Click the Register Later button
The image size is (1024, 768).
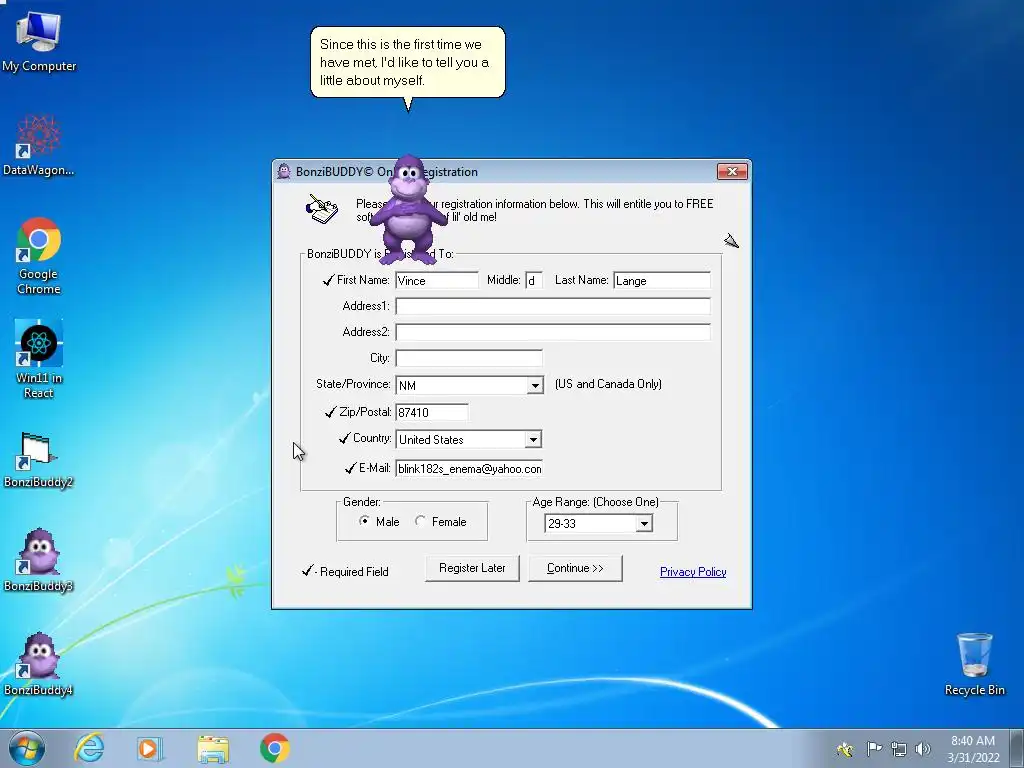(x=472, y=568)
